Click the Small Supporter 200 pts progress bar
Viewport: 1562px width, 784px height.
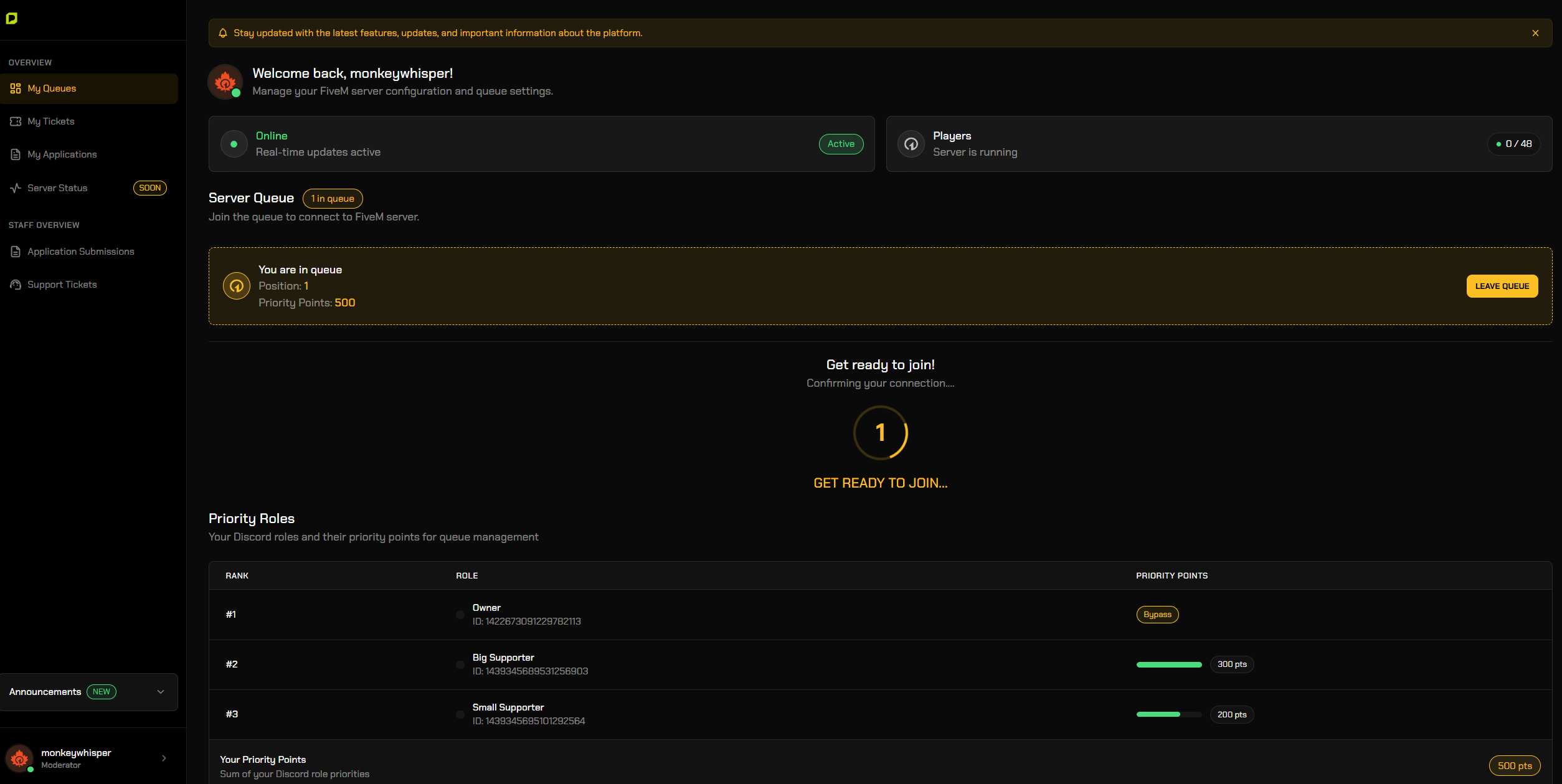tap(1169, 714)
